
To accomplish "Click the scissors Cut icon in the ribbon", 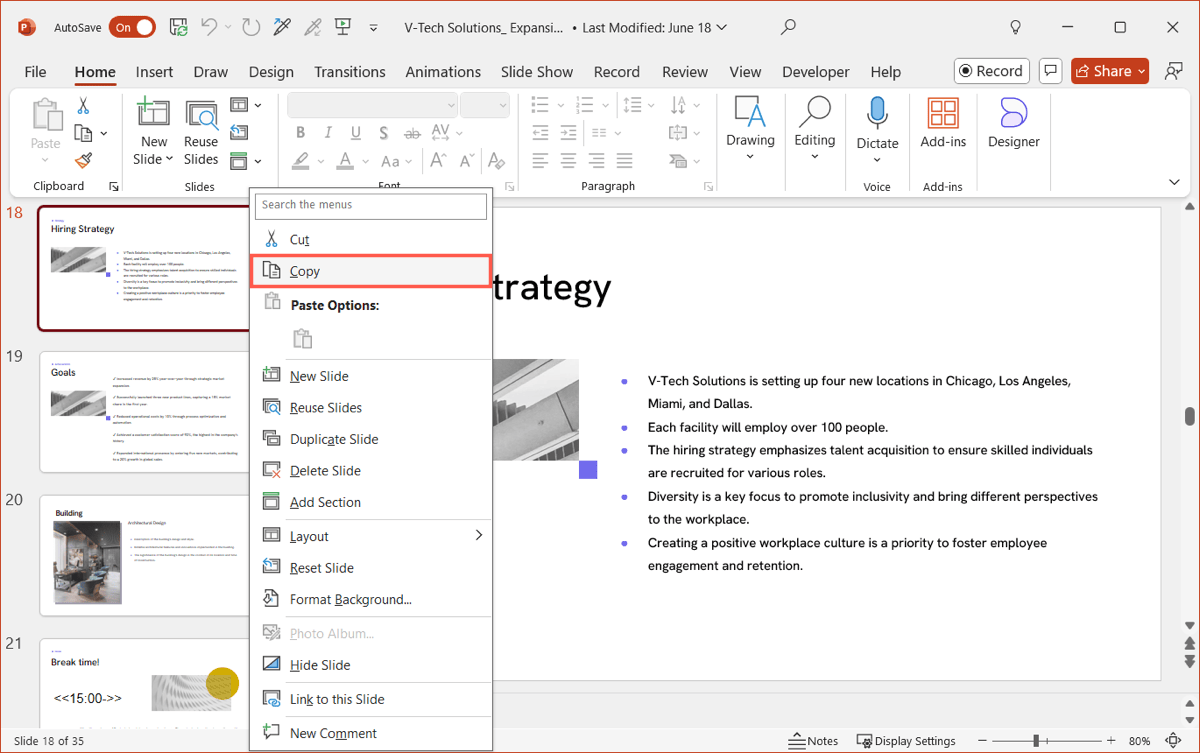I will pos(83,105).
